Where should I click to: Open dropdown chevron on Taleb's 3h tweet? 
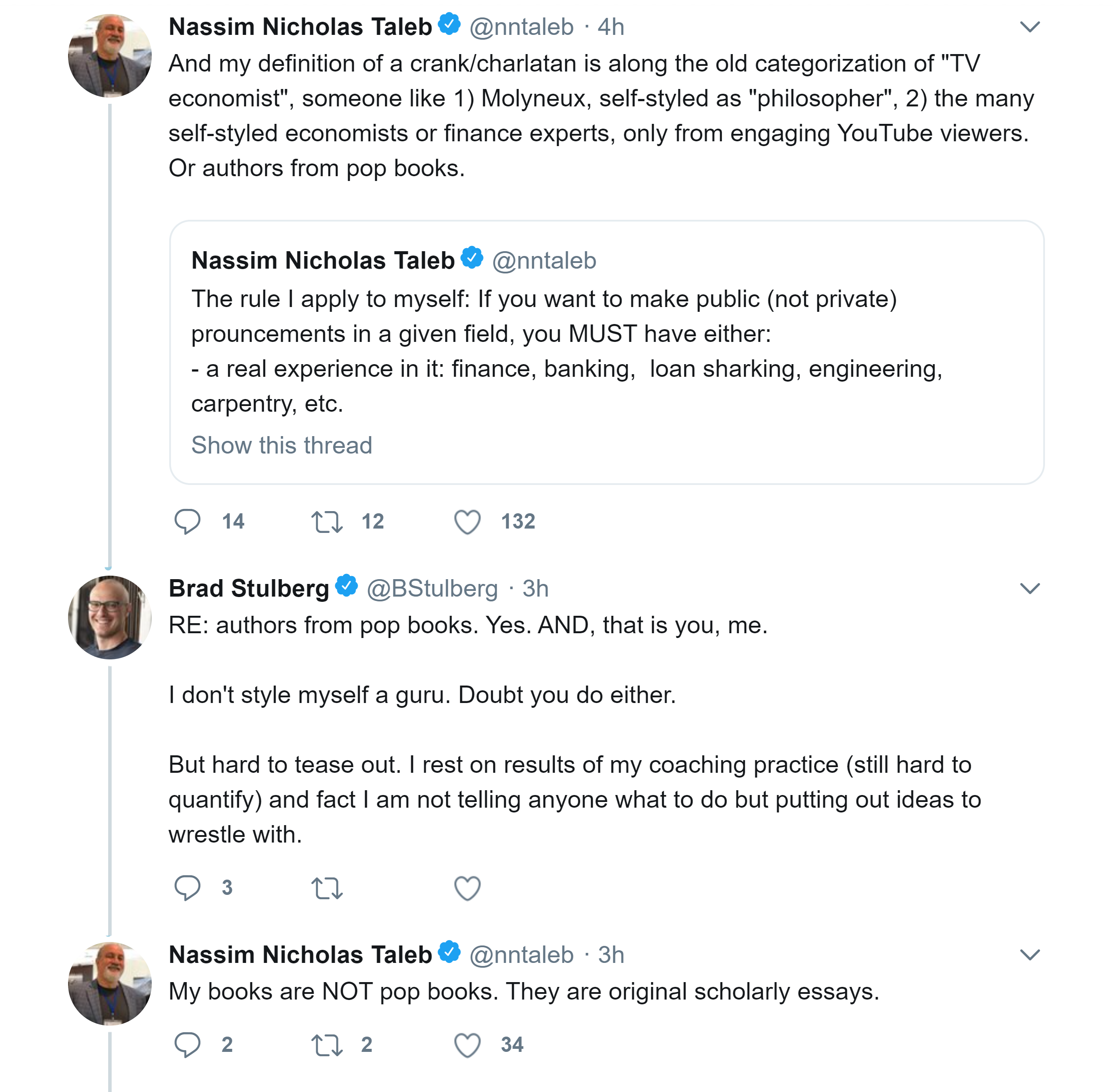coord(1030,955)
